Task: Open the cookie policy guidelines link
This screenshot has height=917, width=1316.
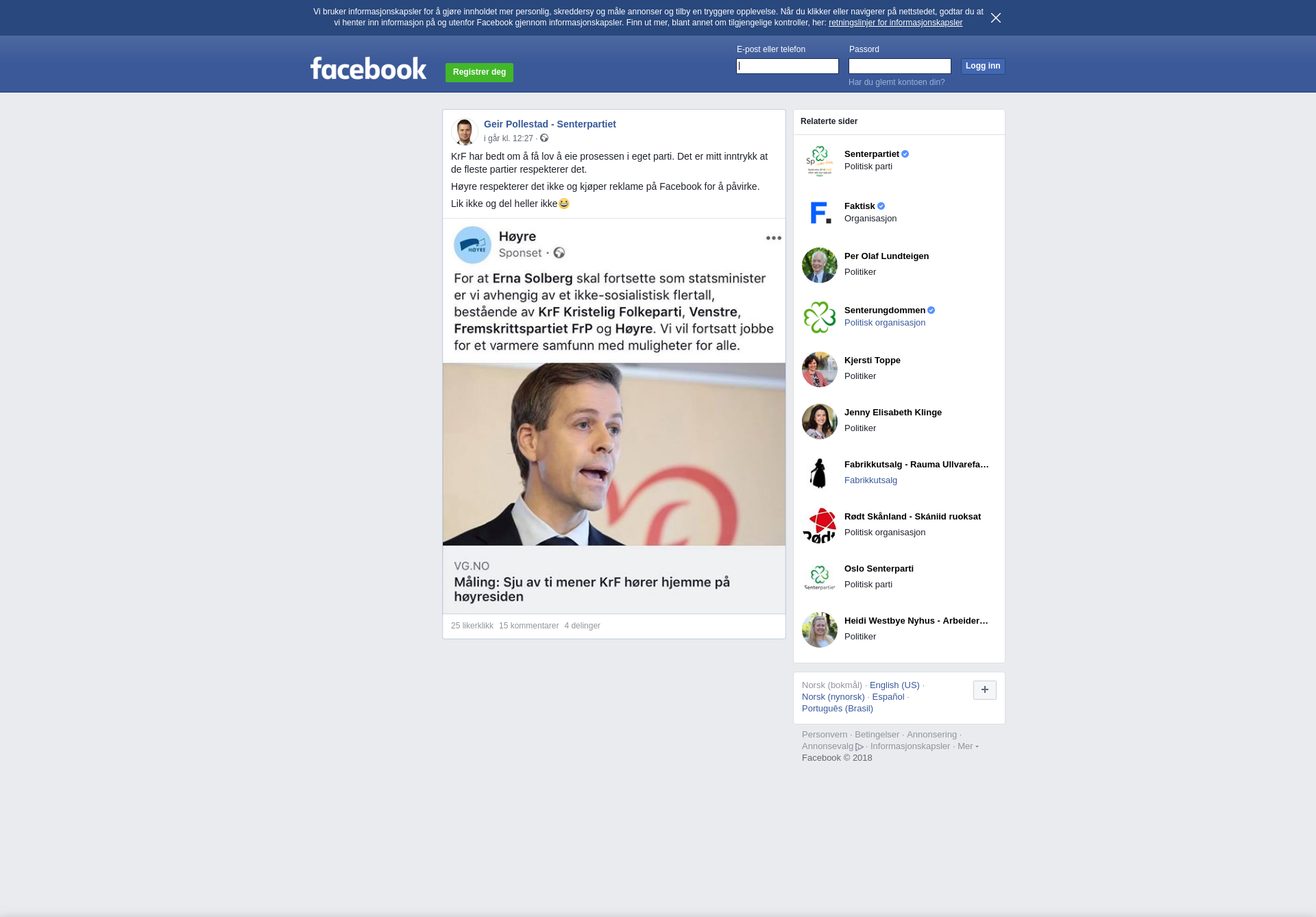Action: coord(895,23)
